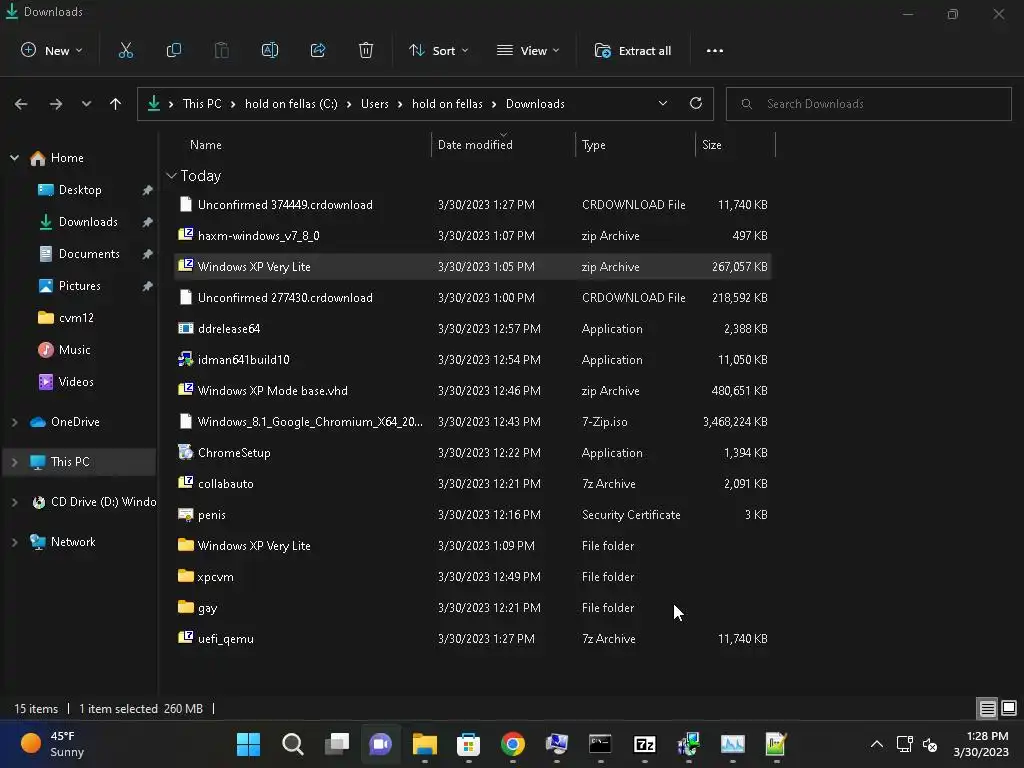Select the ddrelease64 file icon

click(x=185, y=328)
